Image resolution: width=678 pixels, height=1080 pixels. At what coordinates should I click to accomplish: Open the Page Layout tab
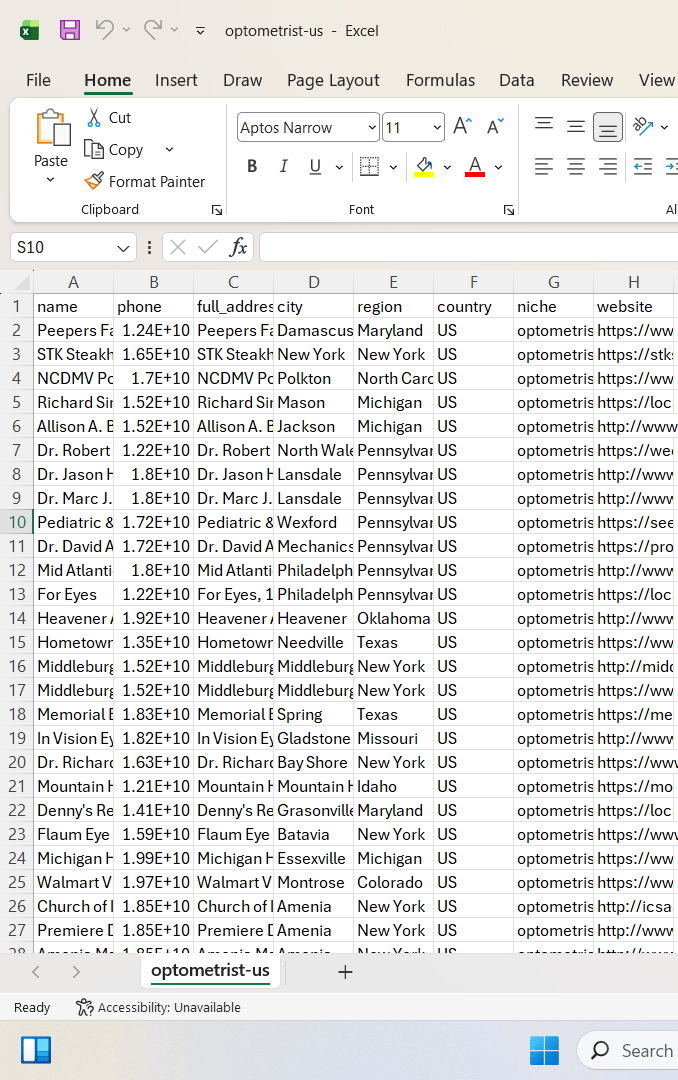coord(333,80)
